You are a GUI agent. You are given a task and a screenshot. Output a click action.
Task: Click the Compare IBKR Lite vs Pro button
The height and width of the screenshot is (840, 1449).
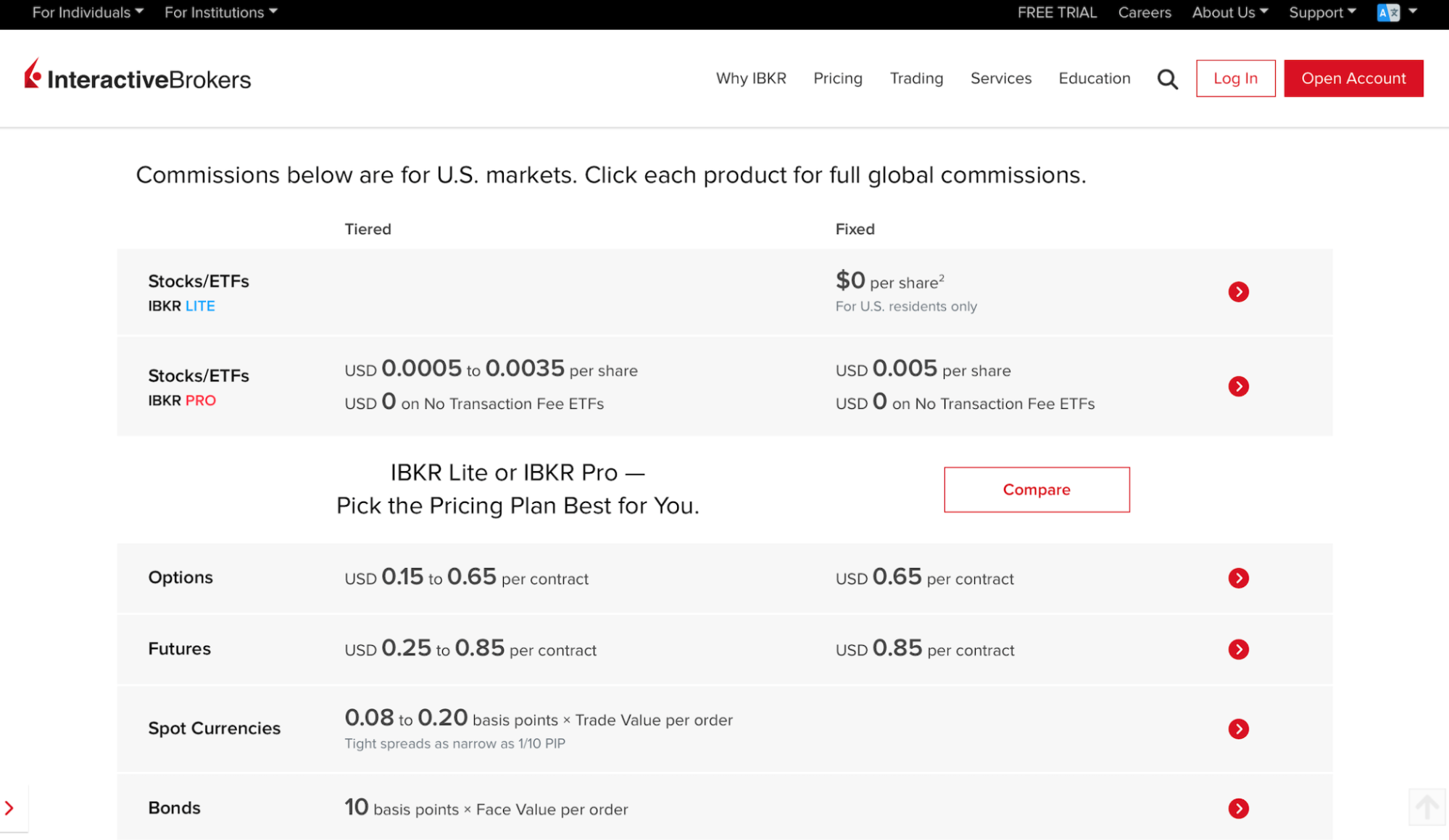(1036, 489)
